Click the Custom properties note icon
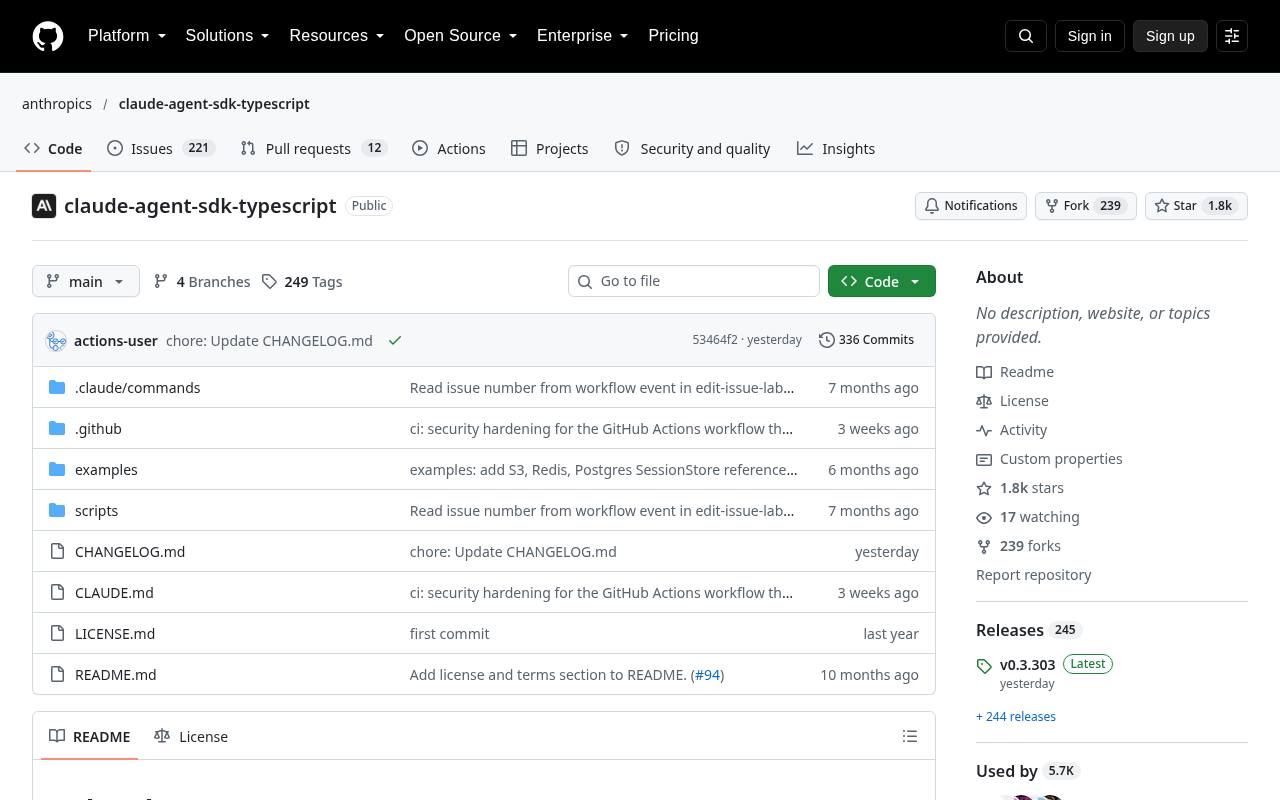This screenshot has height=800, width=1280. (984, 459)
